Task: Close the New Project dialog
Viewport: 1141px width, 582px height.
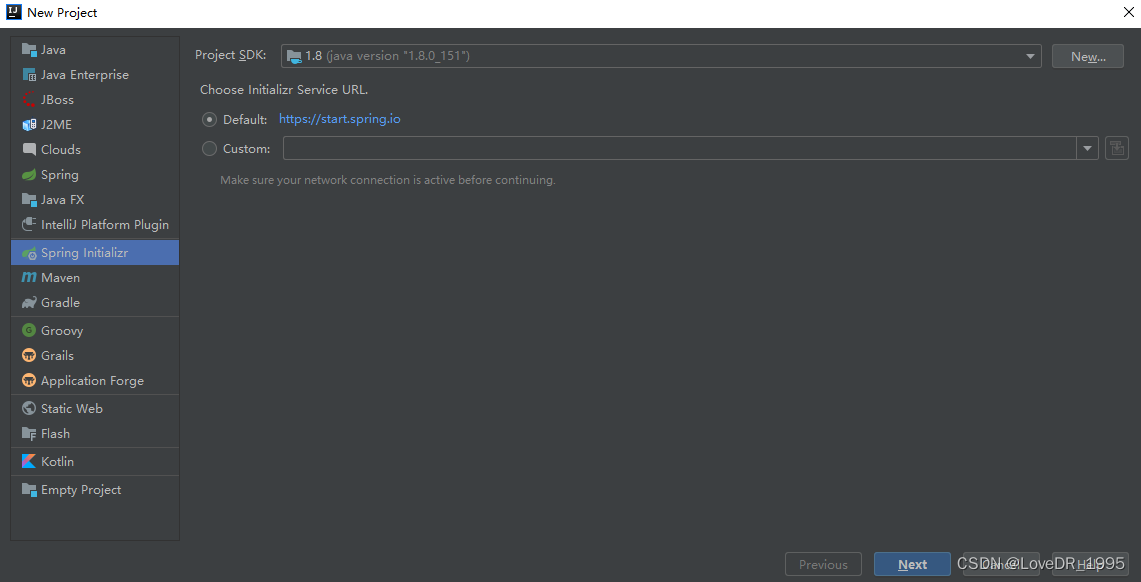Action: tap(1129, 12)
